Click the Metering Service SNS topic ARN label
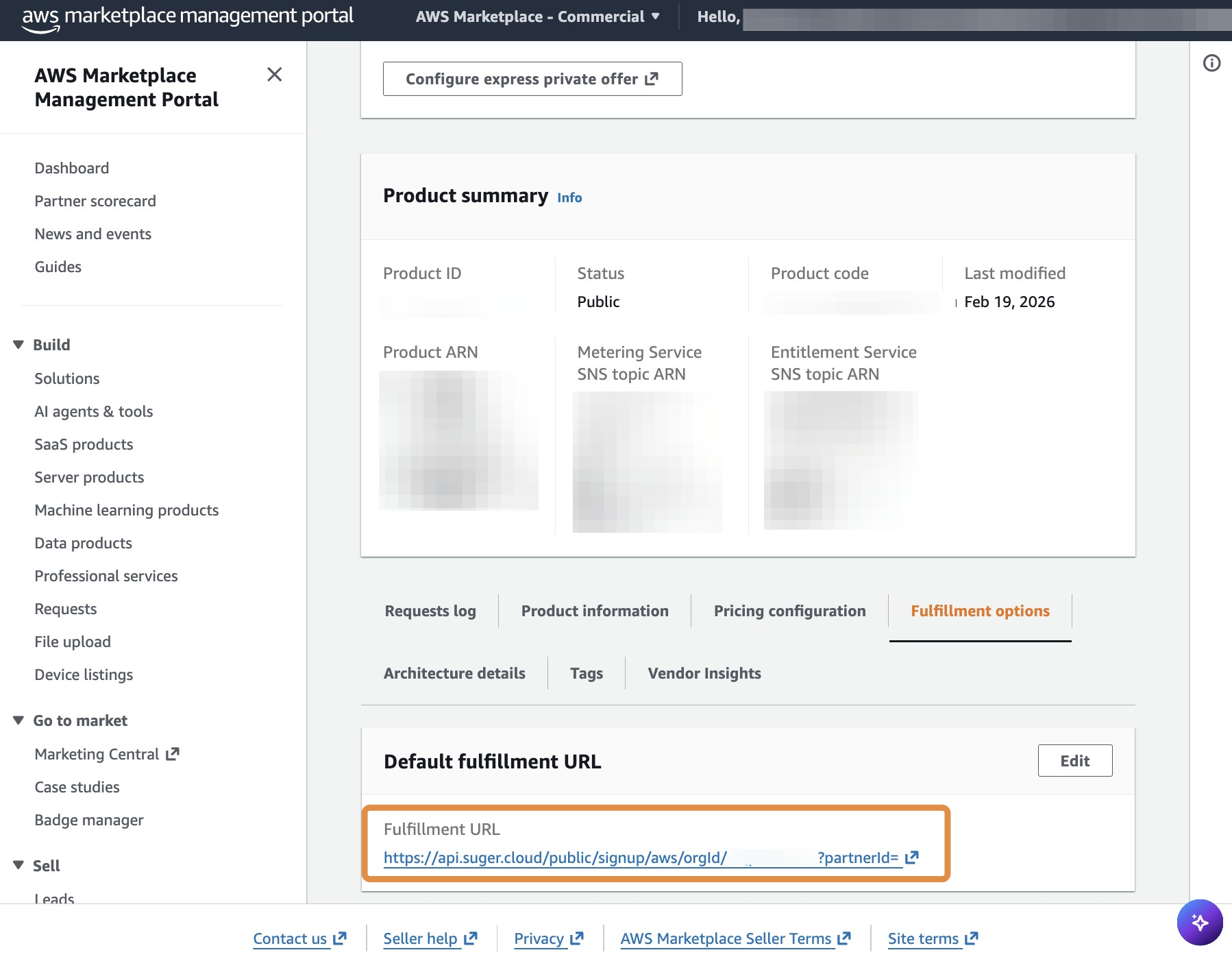 pyautogui.click(x=639, y=363)
